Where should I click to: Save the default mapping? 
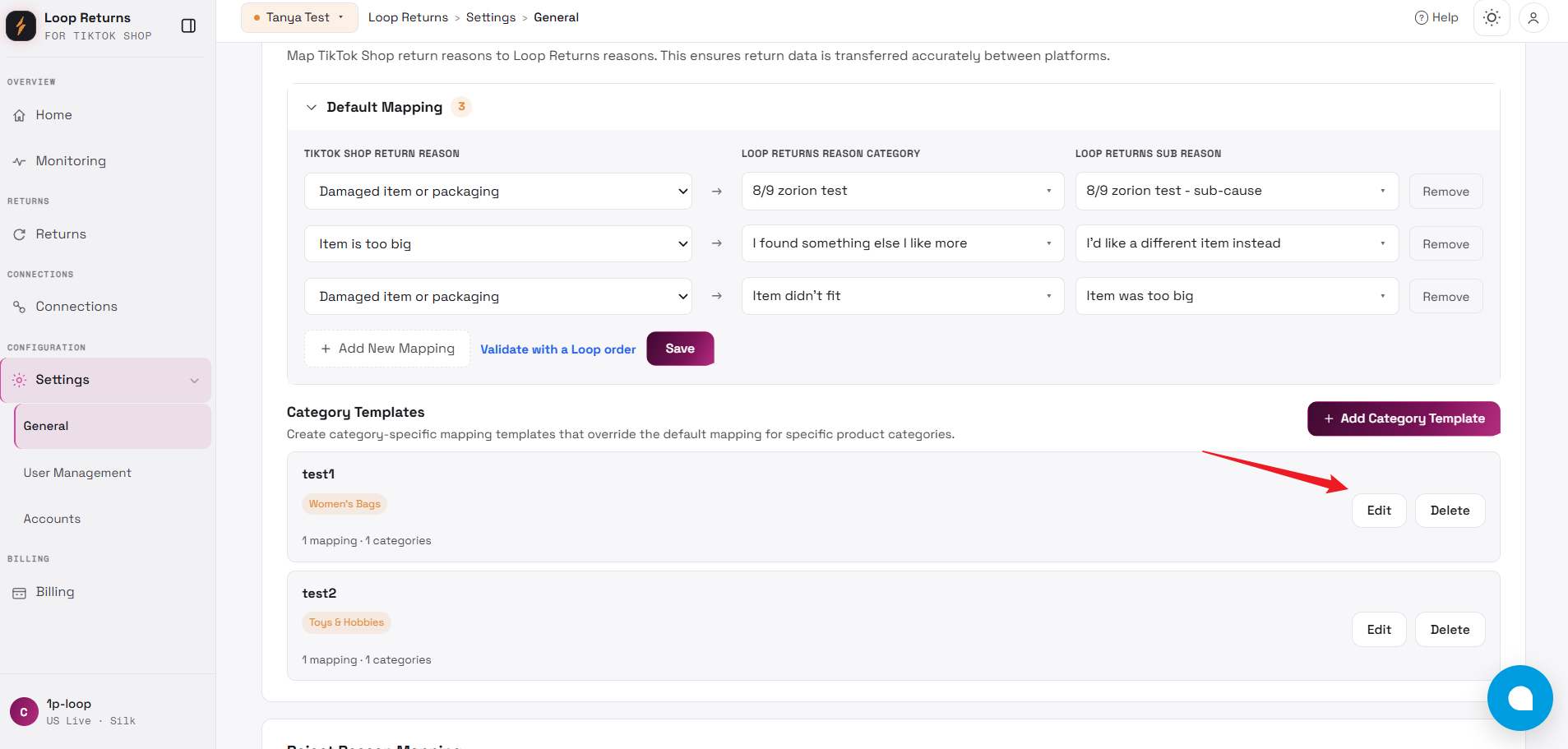point(680,349)
